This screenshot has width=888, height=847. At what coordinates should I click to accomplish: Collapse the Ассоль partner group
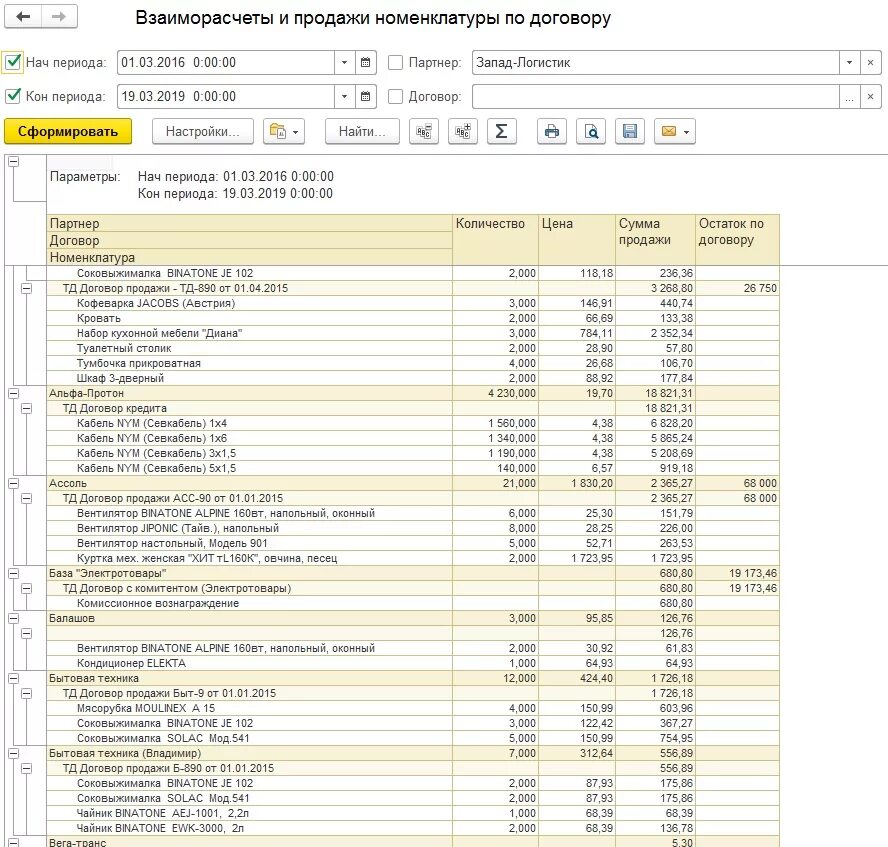click(13, 483)
